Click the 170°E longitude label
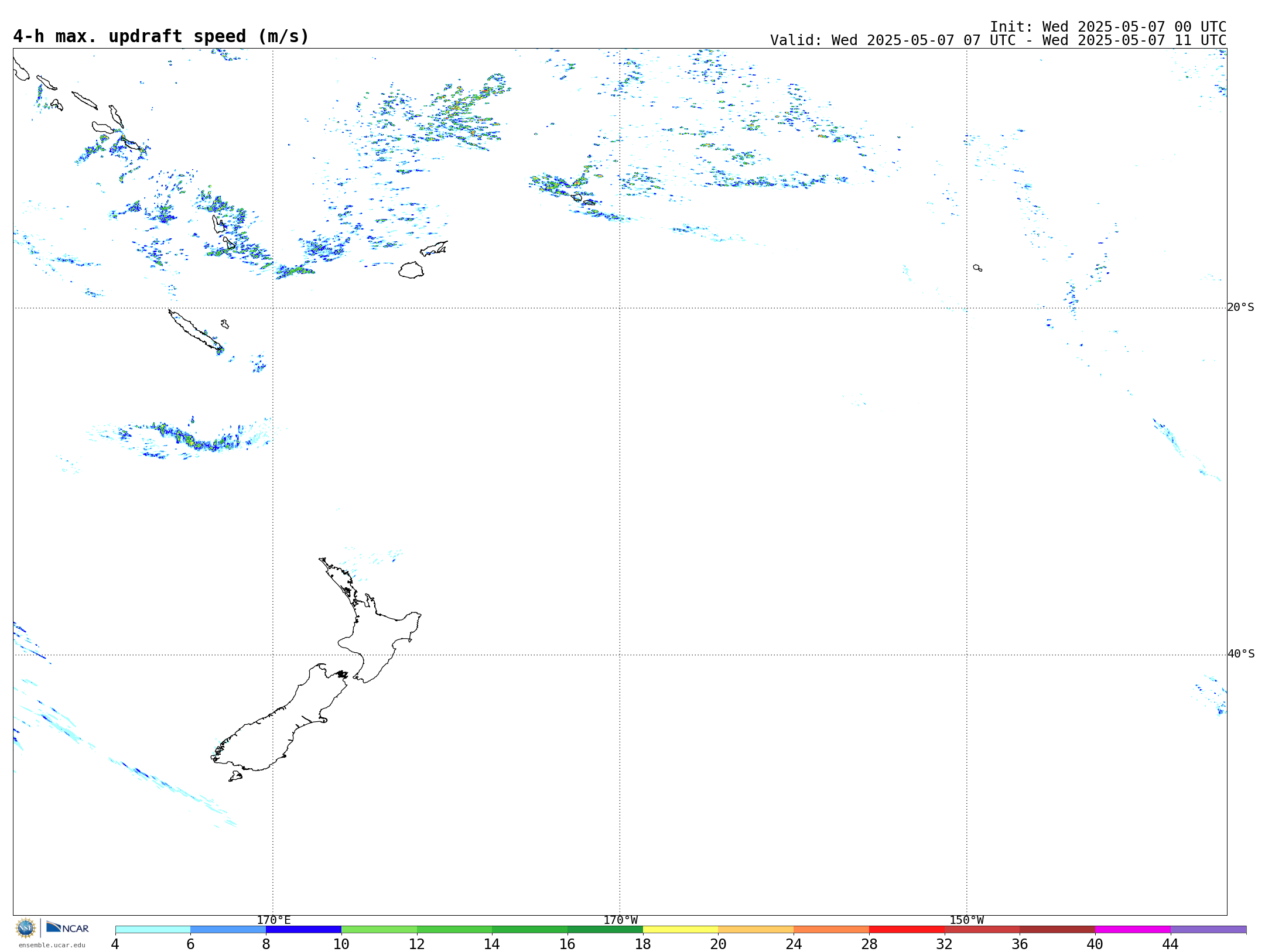Screen dimensions: 1265x952 [x=273, y=920]
